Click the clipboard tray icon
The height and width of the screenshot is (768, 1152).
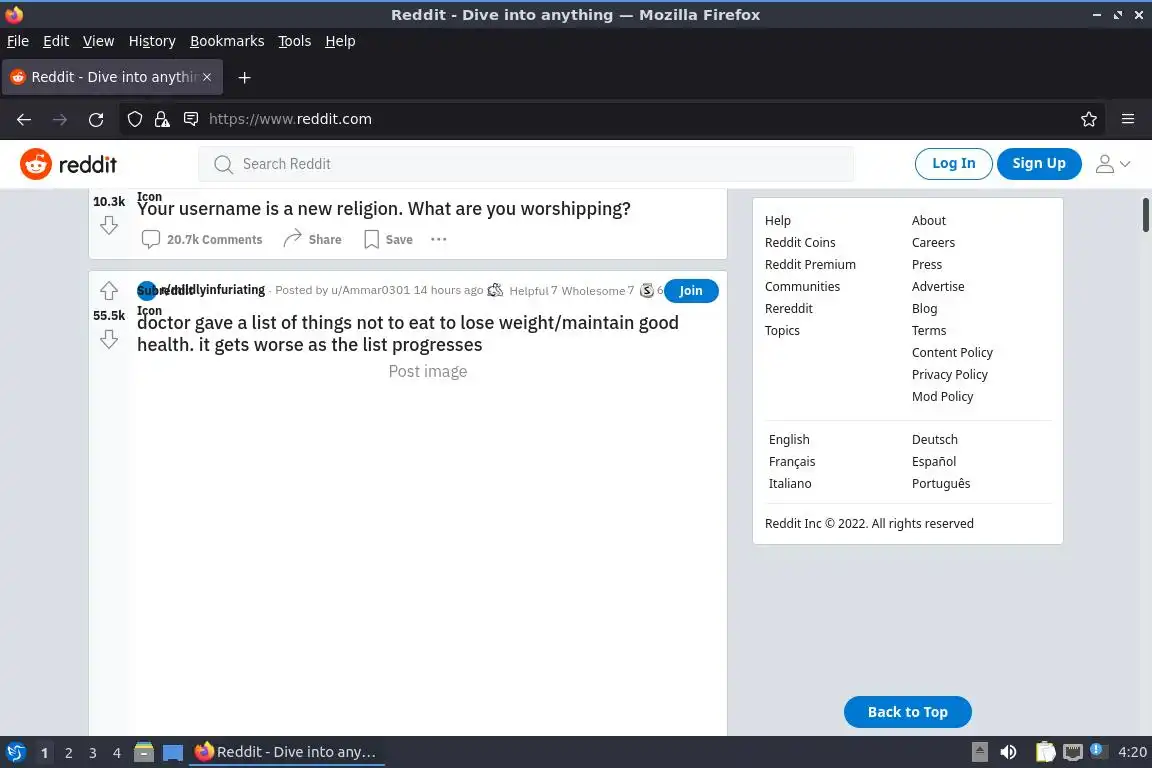(x=1045, y=752)
